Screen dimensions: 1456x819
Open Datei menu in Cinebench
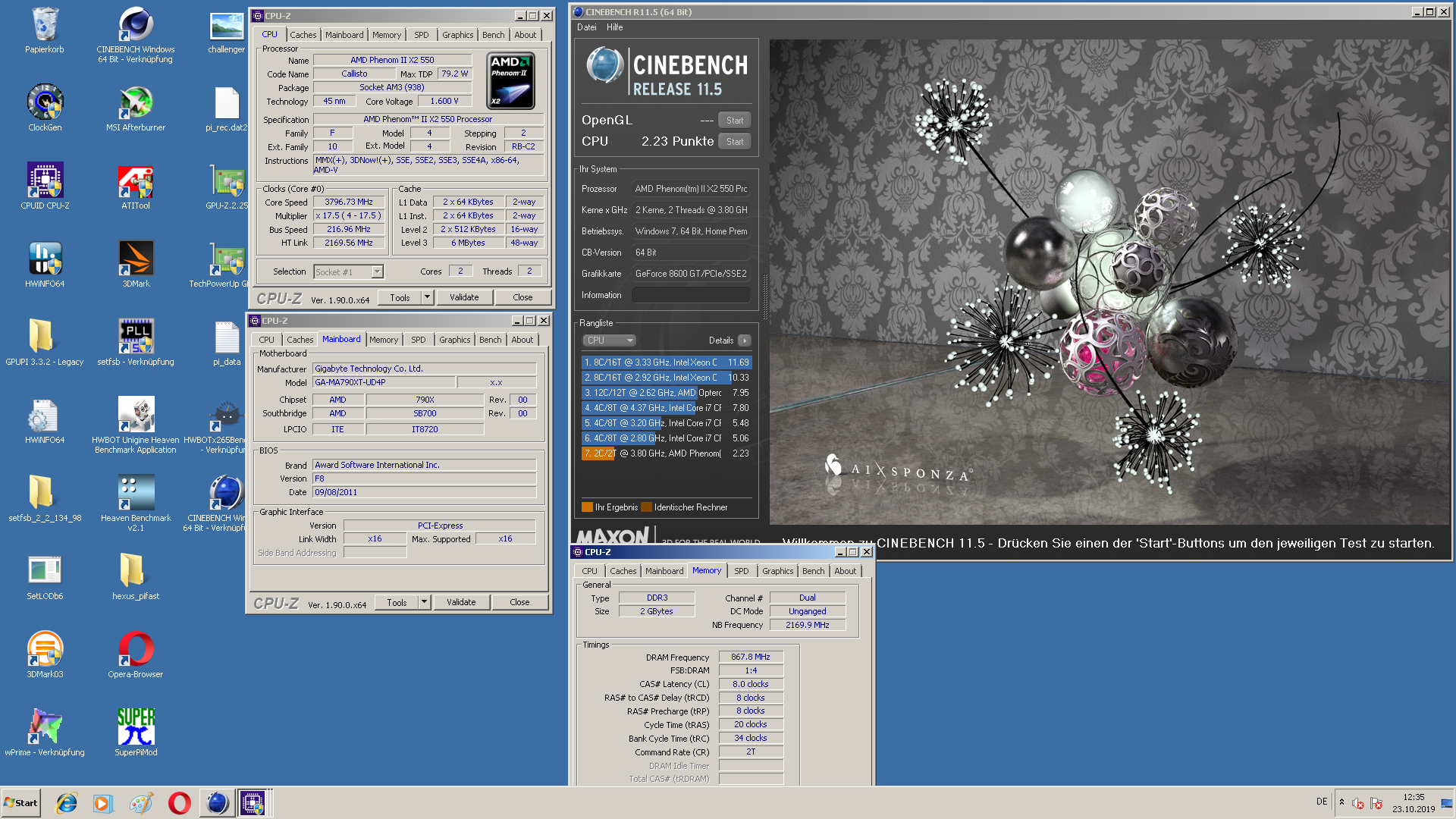point(587,27)
